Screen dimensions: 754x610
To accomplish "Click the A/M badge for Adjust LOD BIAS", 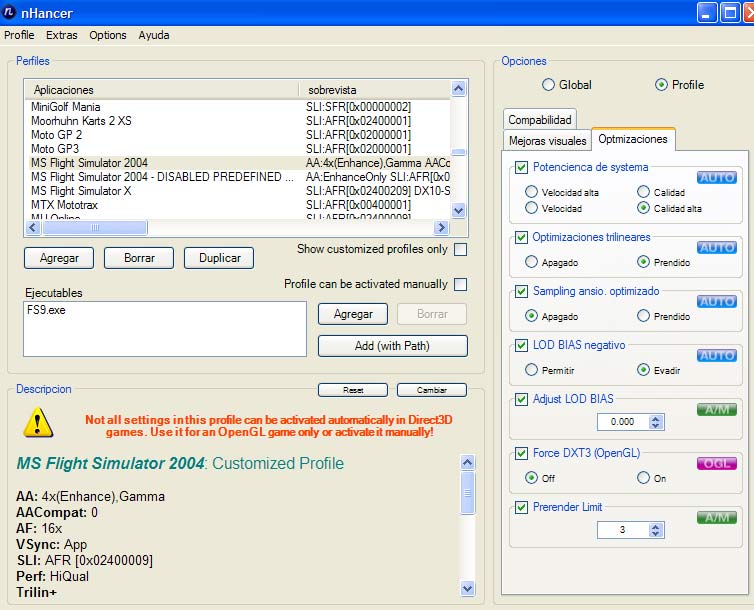I will 716,409.
